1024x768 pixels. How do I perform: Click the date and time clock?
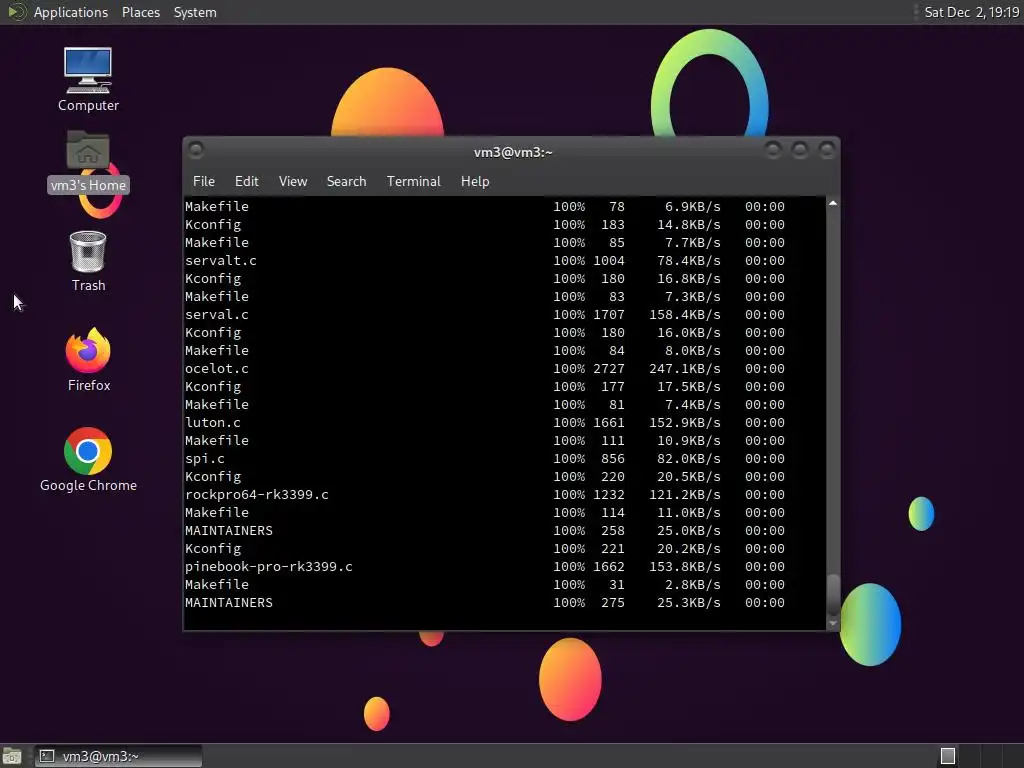971,12
